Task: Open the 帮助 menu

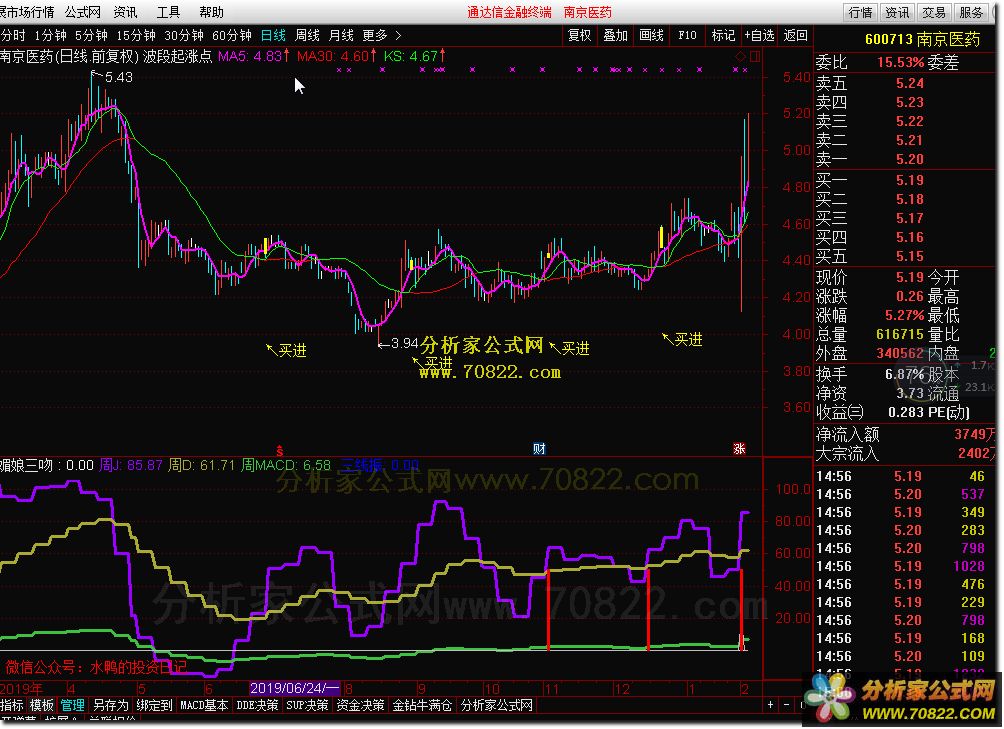Action: pos(211,12)
